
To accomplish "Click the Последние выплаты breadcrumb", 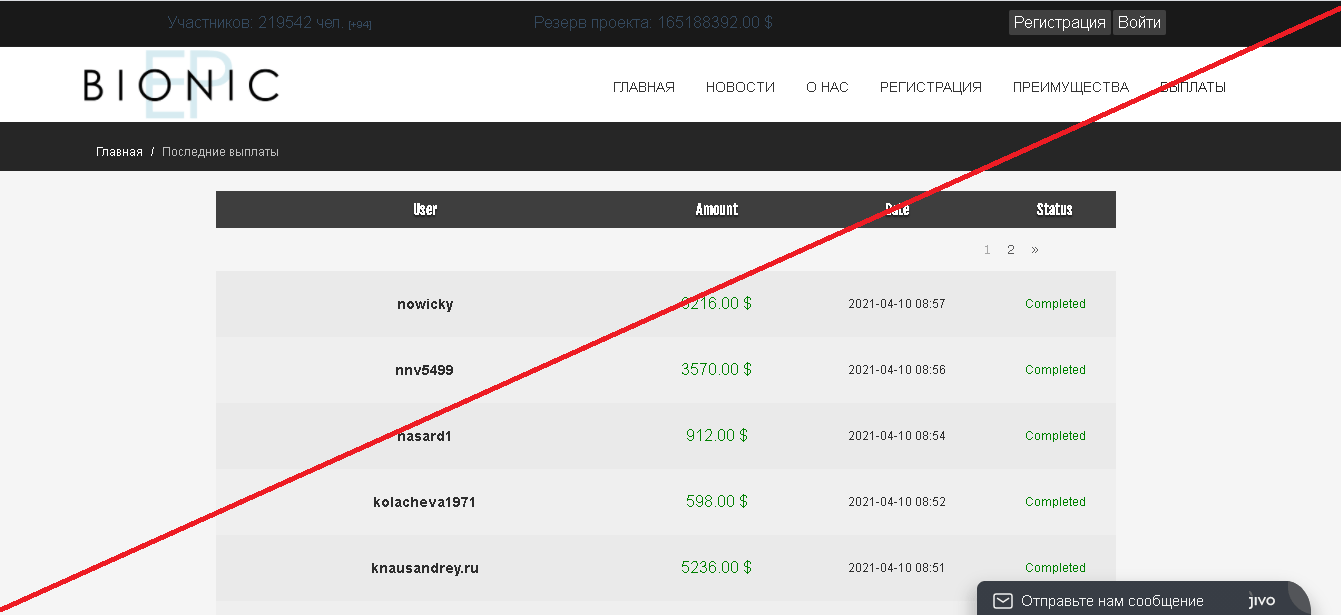I will (221, 152).
